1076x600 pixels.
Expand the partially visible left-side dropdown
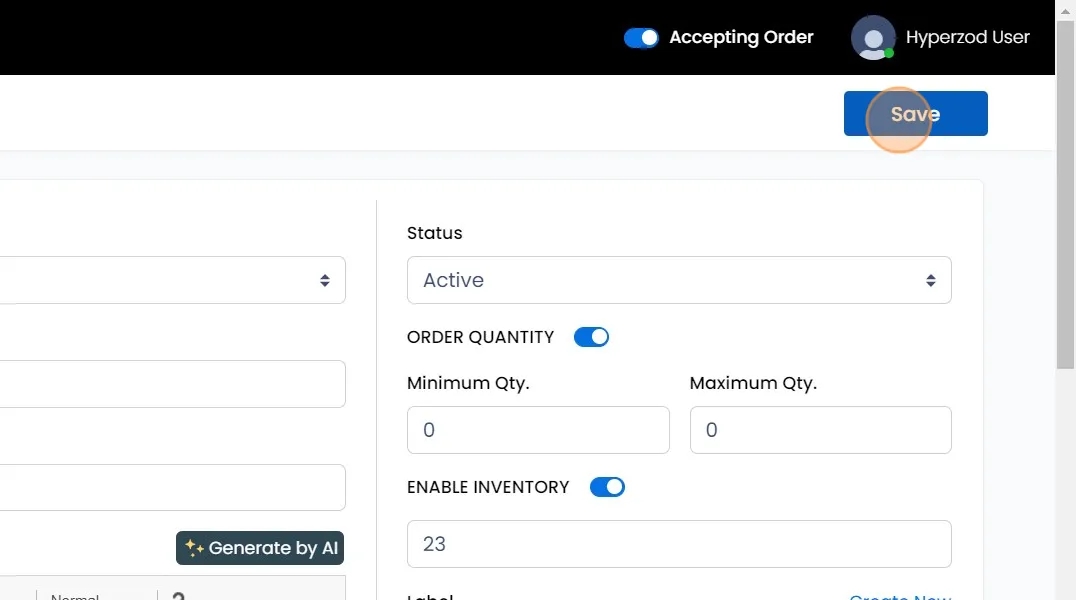pyautogui.click(x=172, y=280)
